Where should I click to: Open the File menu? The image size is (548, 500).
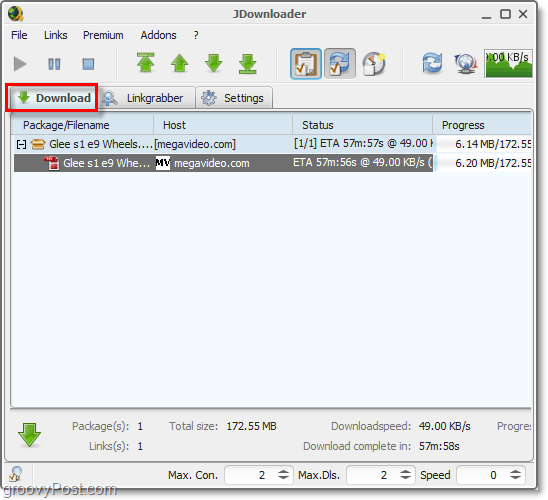[x=19, y=35]
